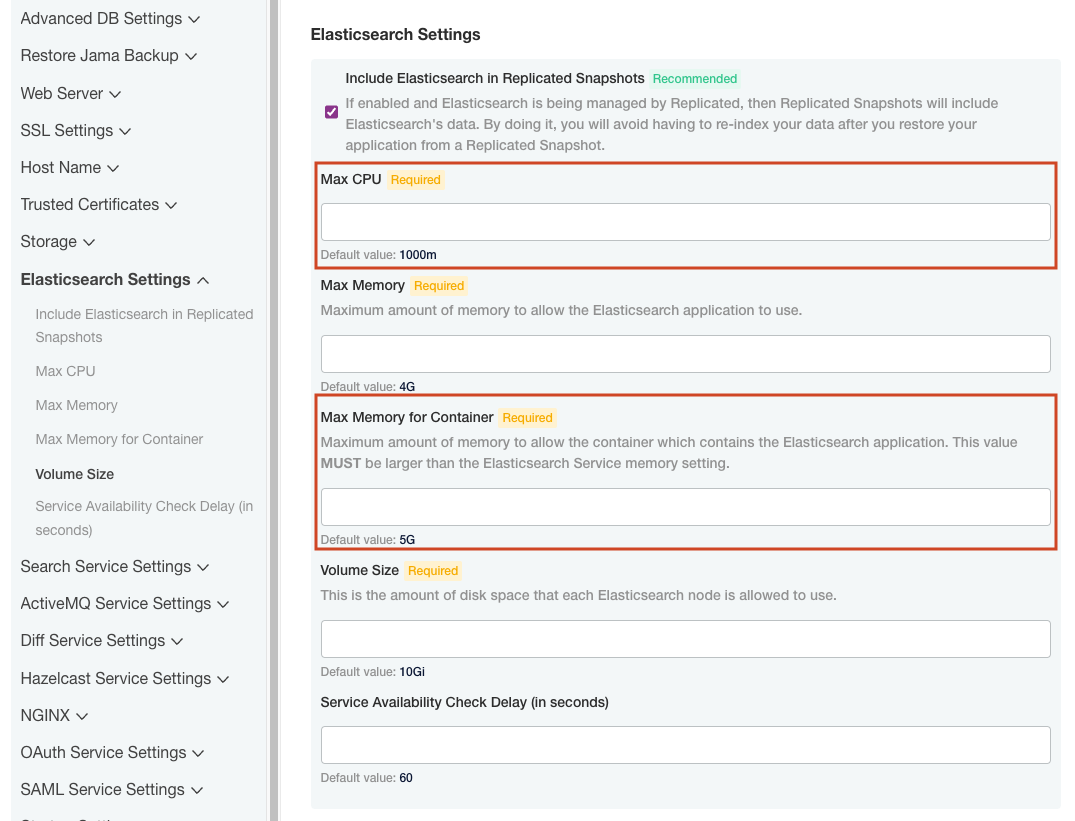Jump to Max Memory in sidebar
This screenshot has width=1075, height=821.
76,405
